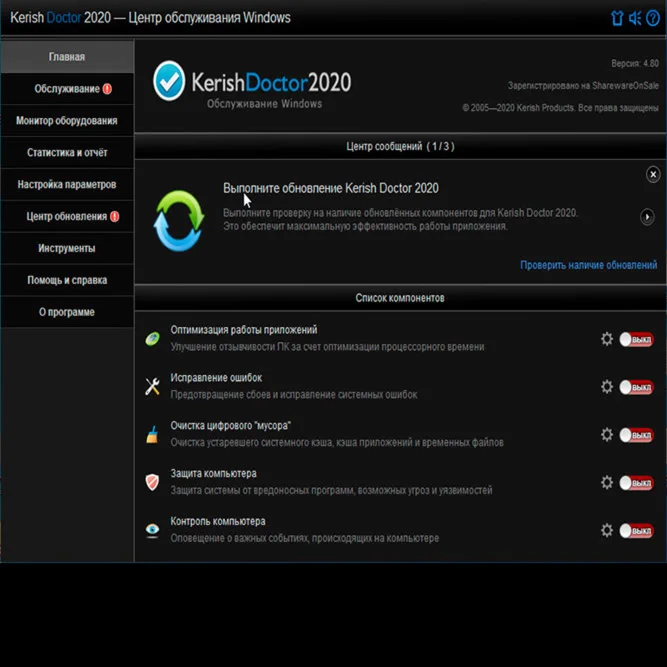Click the application optimization component icon

pyautogui.click(x=152, y=339)
